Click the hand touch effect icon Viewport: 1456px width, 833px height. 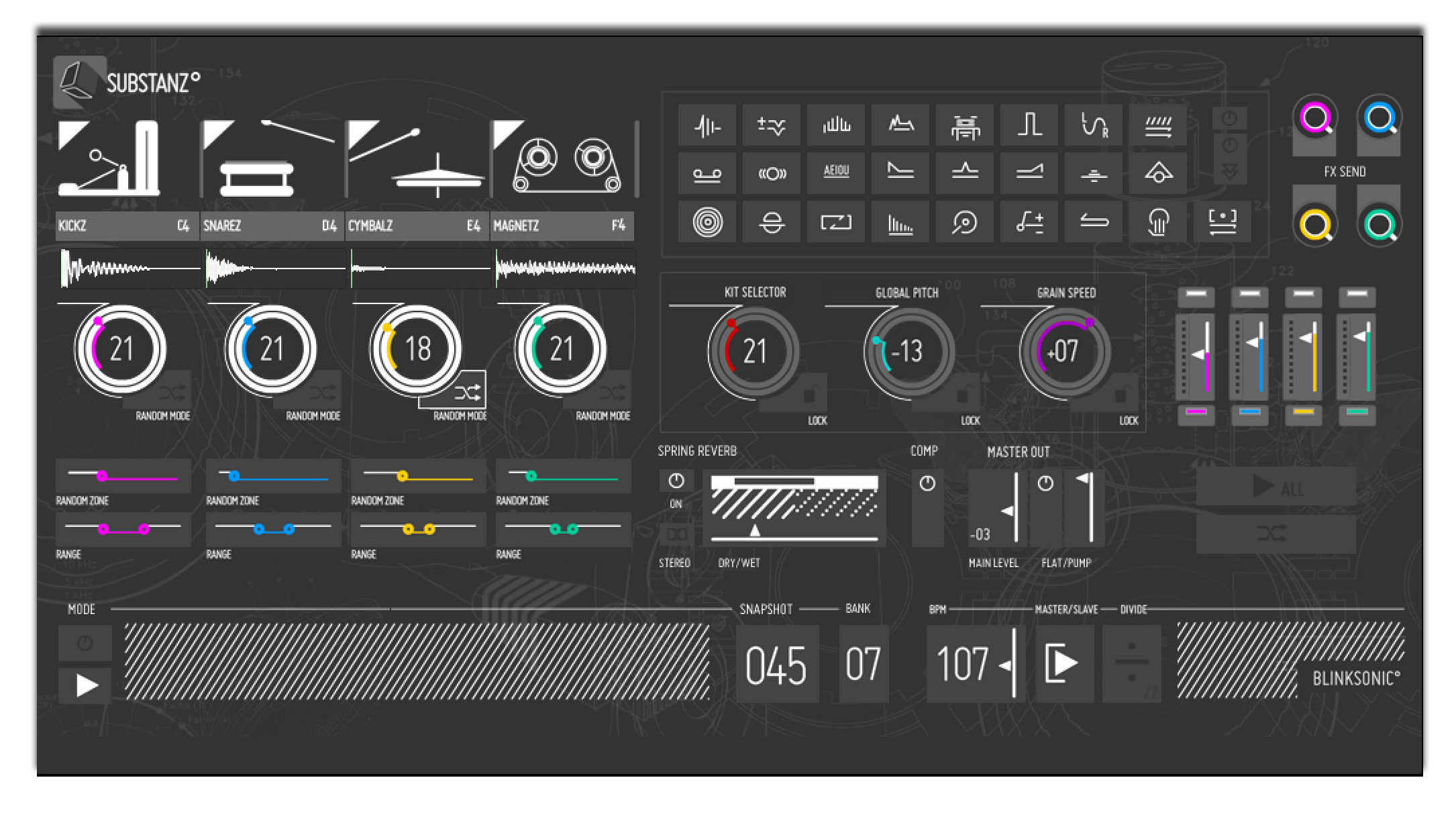pyautogui.click(x=1158, y=222)
